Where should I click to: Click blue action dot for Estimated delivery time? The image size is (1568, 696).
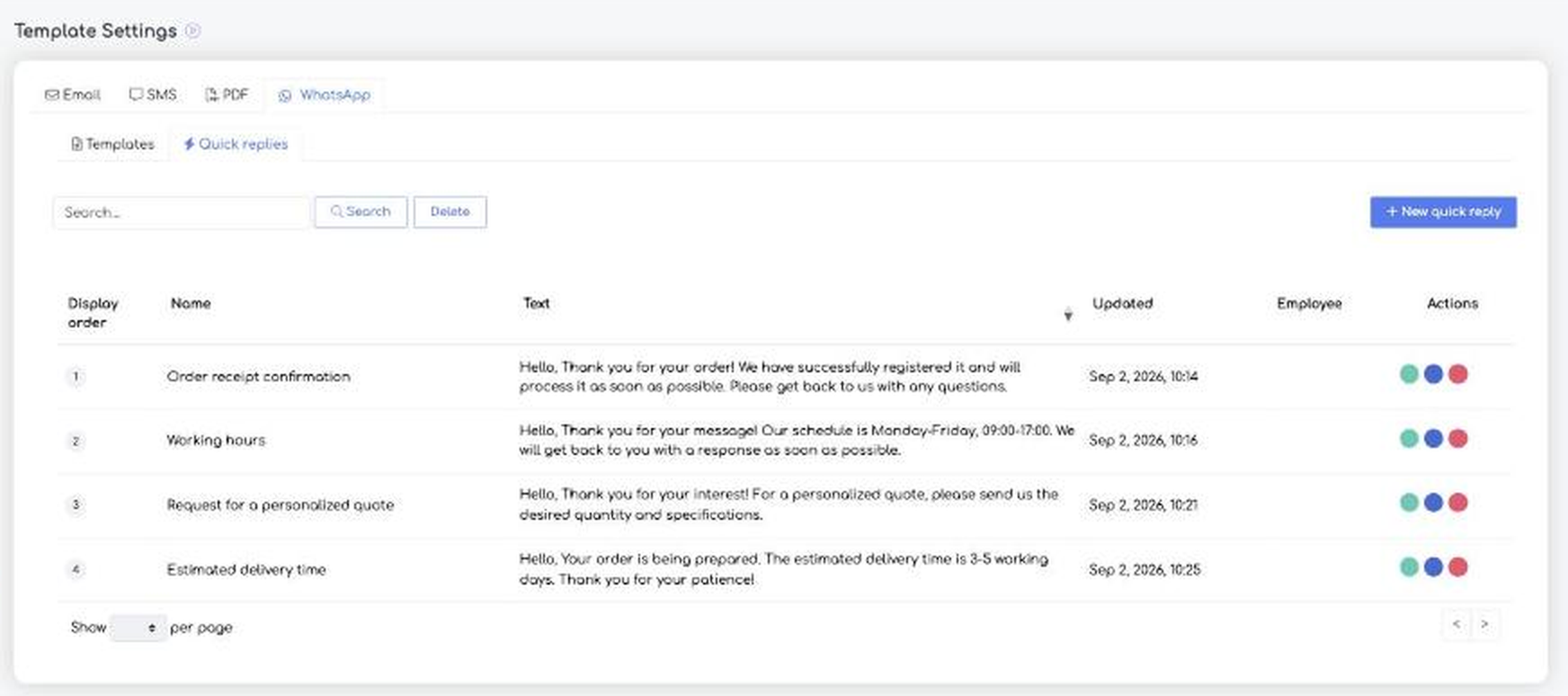coord(1433,567)
